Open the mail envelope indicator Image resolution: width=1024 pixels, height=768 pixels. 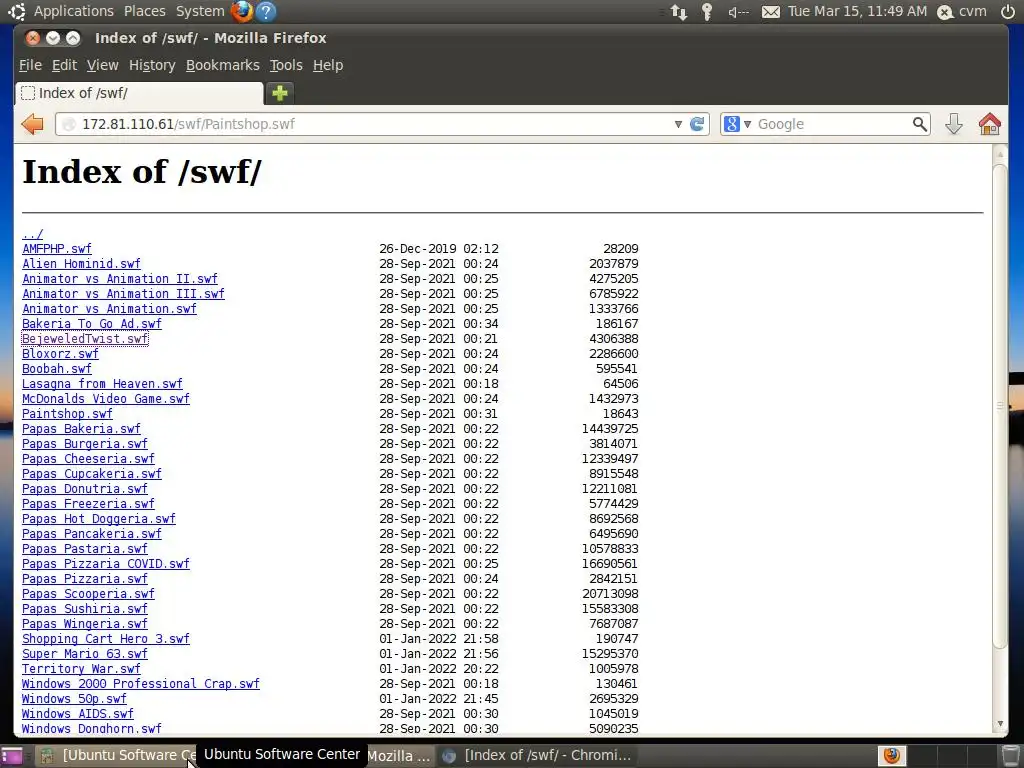(771, 12)
